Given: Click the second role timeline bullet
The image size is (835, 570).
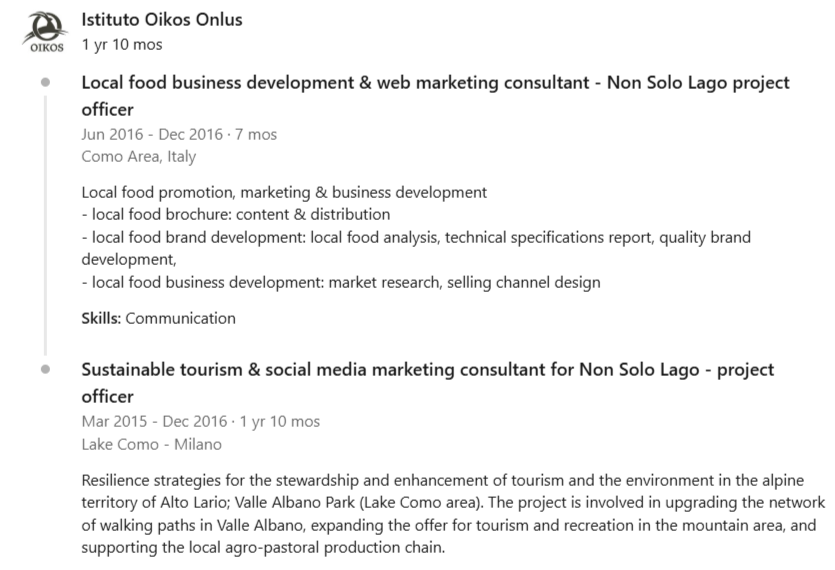Looking at the screenshot, I should point(45,369).
